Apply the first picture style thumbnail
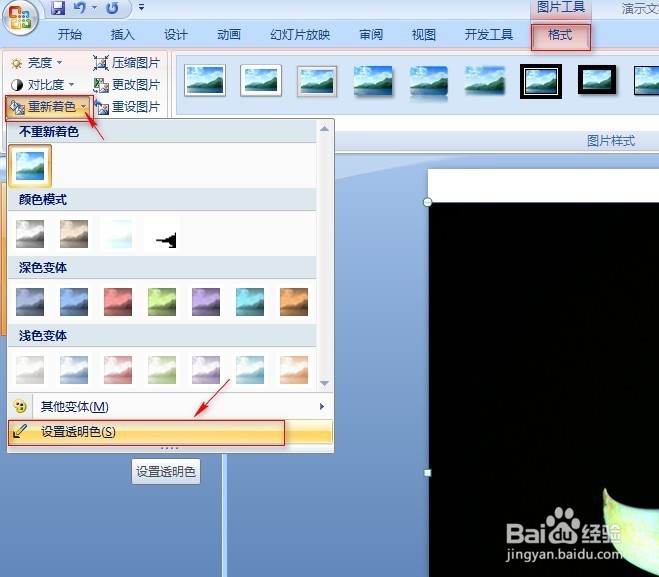Screen dimensions: 659x577 pyautogui.click(x=205, y=80)
